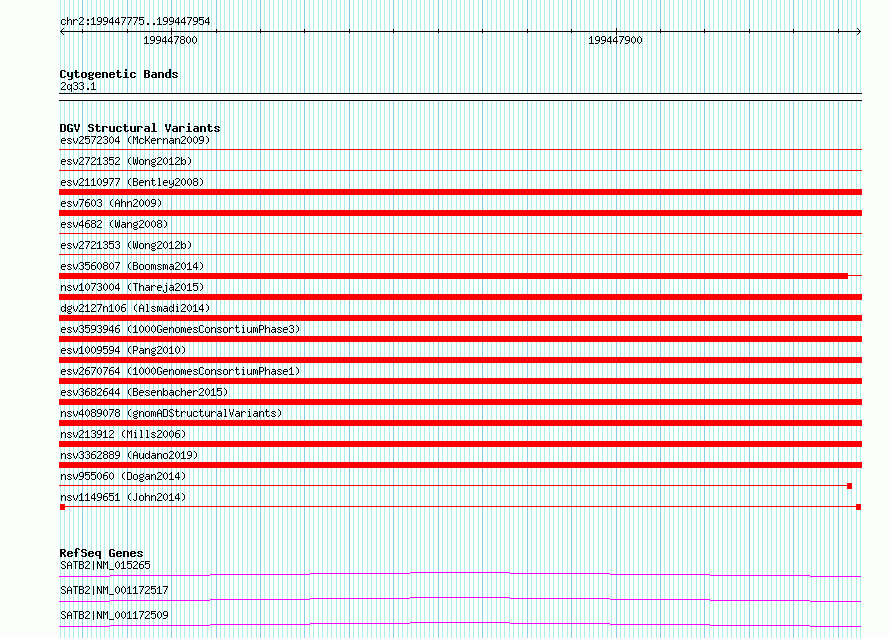890x638 pixels.
Task: Open variant dgv2127n106 (Alsmadi2014)
Action: click(x=135, y=308)
